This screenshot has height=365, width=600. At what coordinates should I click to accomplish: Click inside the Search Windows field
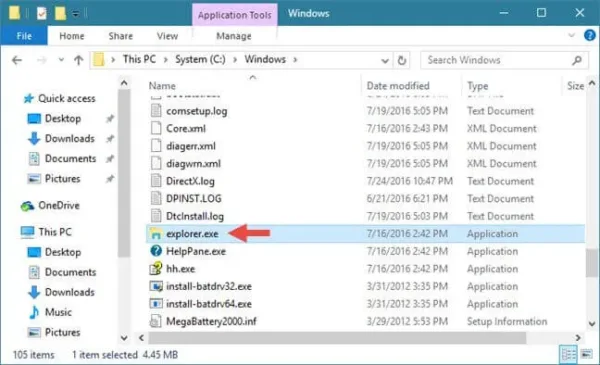(496, 60)
